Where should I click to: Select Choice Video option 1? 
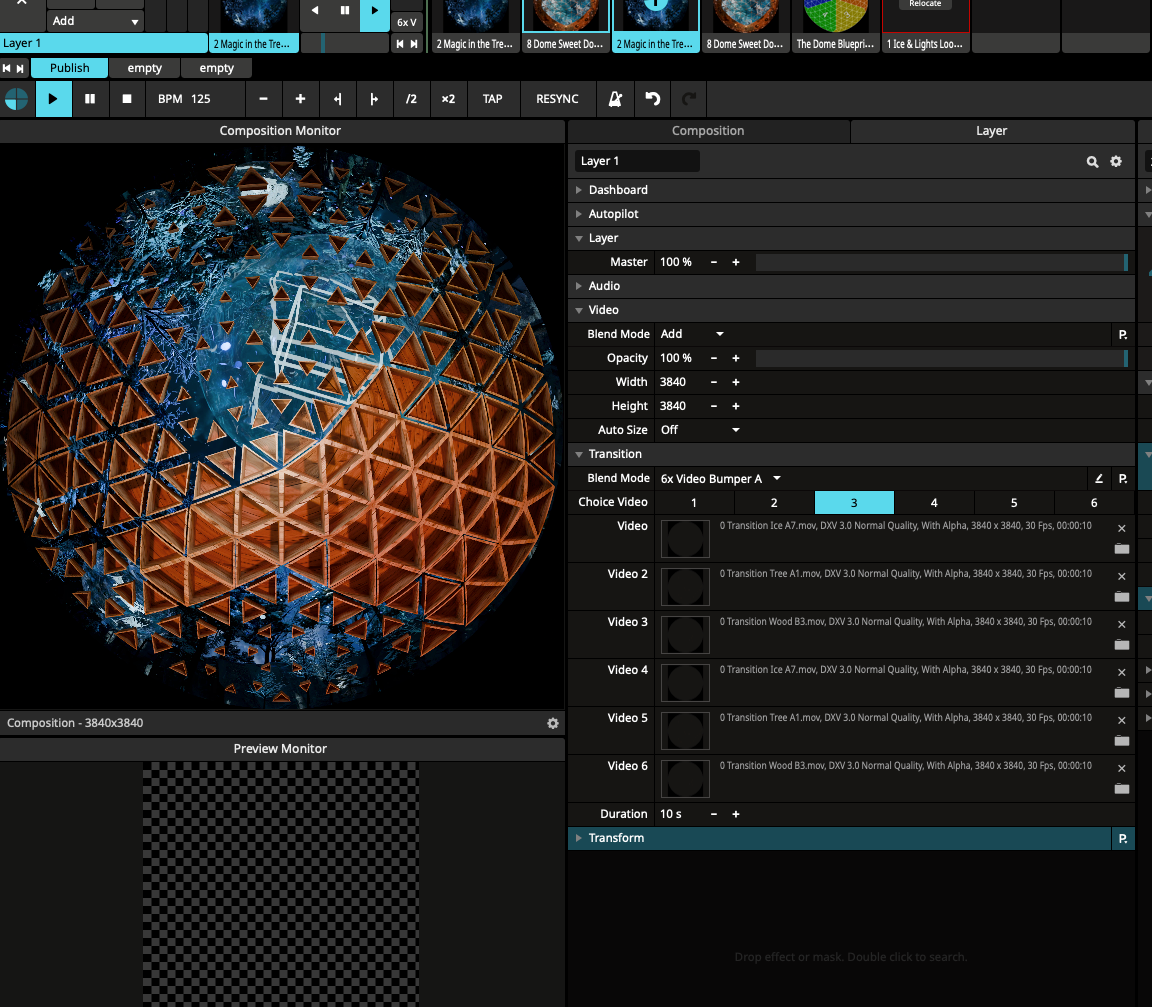coord(694,503)
